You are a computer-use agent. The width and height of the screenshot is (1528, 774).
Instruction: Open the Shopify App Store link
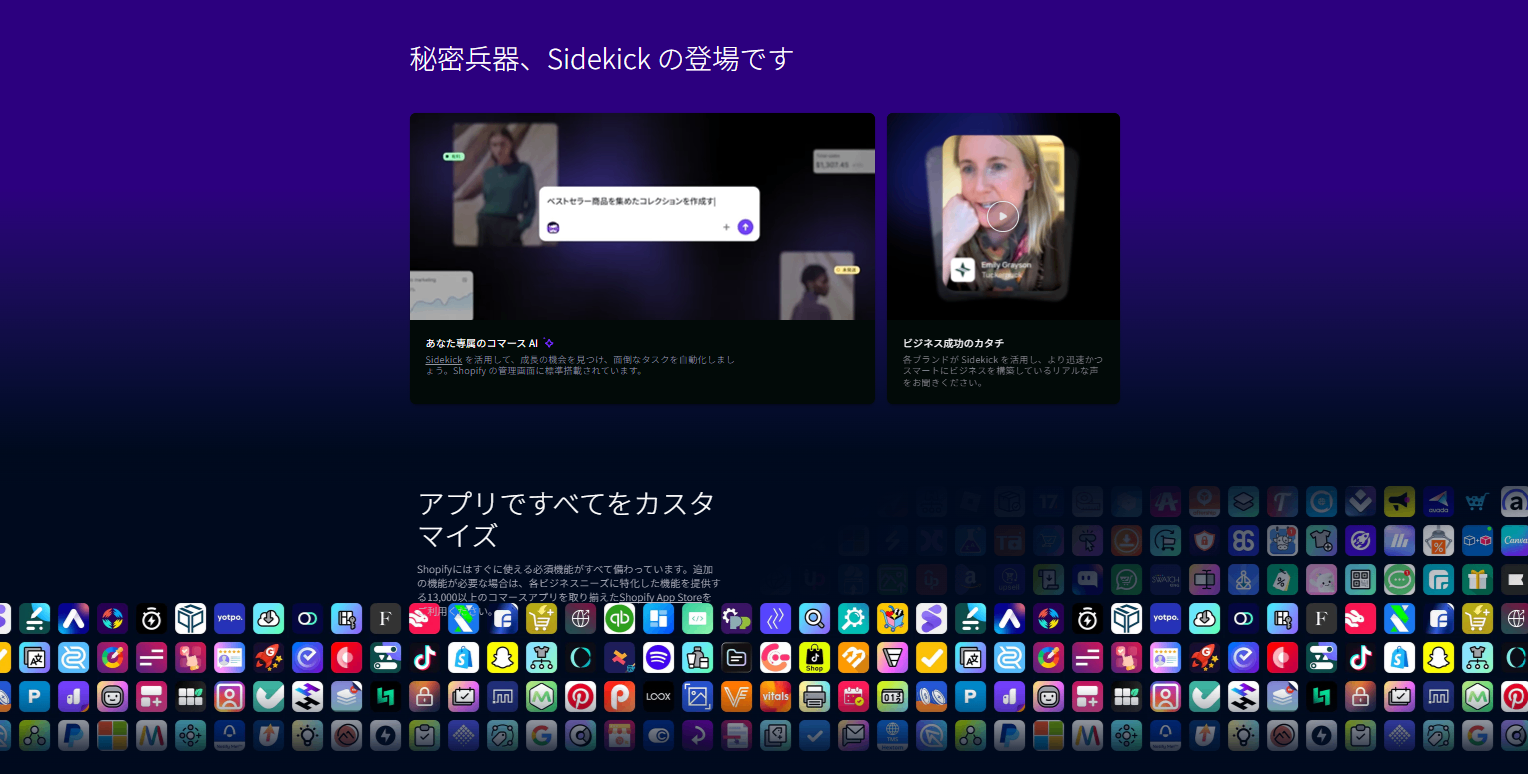click(x=660, y=597)
